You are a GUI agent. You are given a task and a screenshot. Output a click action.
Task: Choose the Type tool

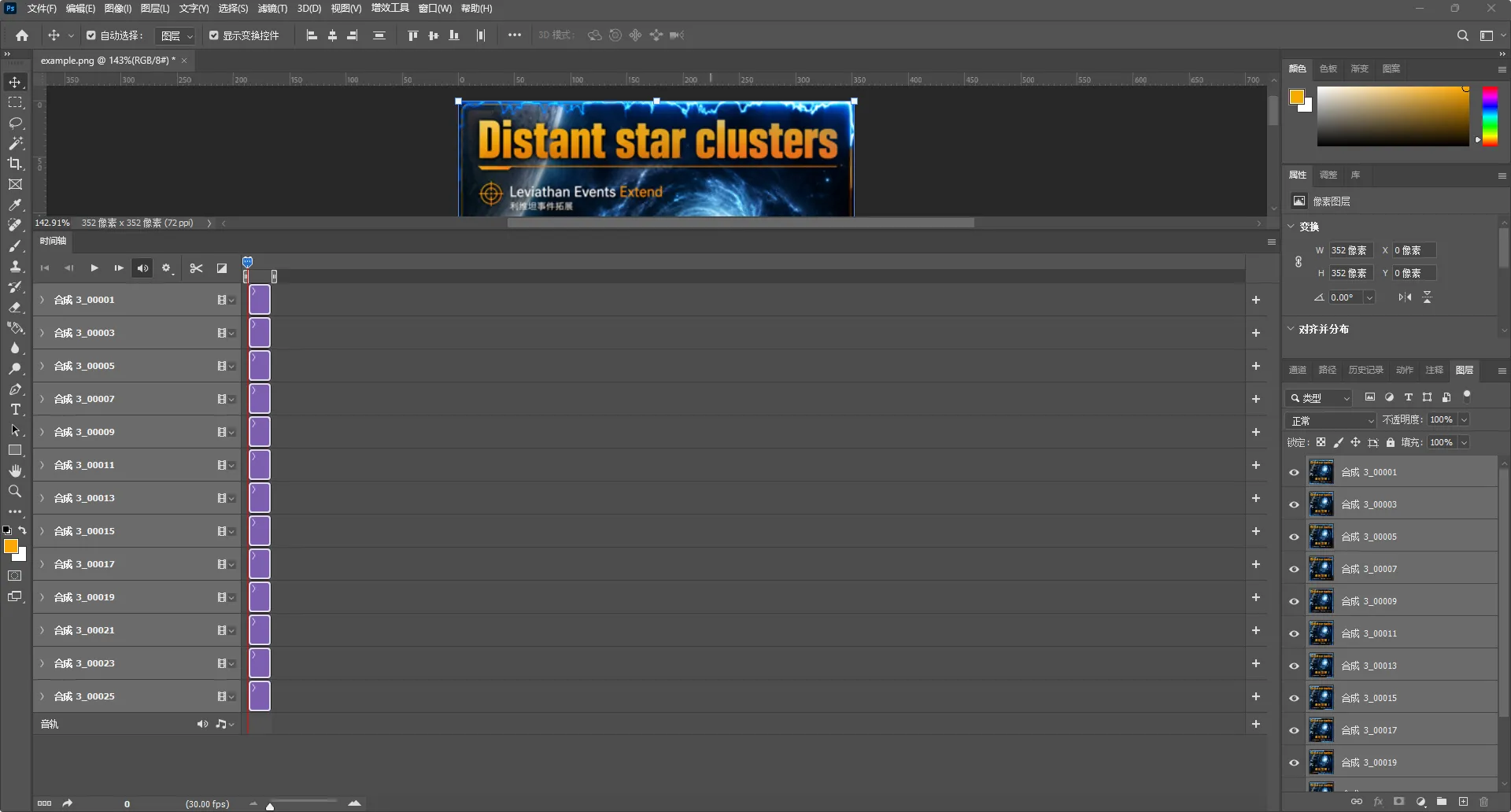point(15,409)
